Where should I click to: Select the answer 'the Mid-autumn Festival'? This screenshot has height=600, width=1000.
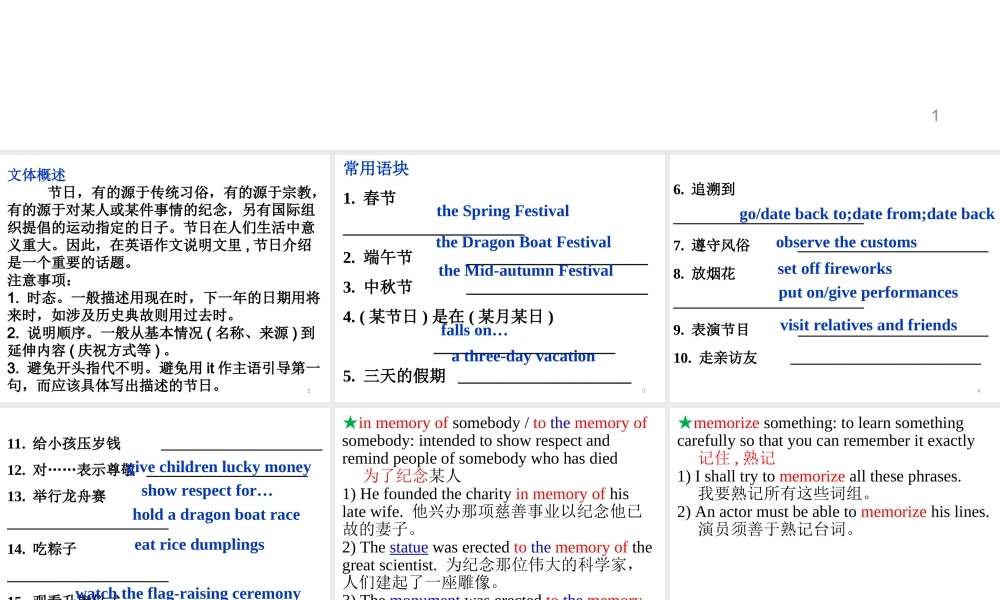(525, 271)
